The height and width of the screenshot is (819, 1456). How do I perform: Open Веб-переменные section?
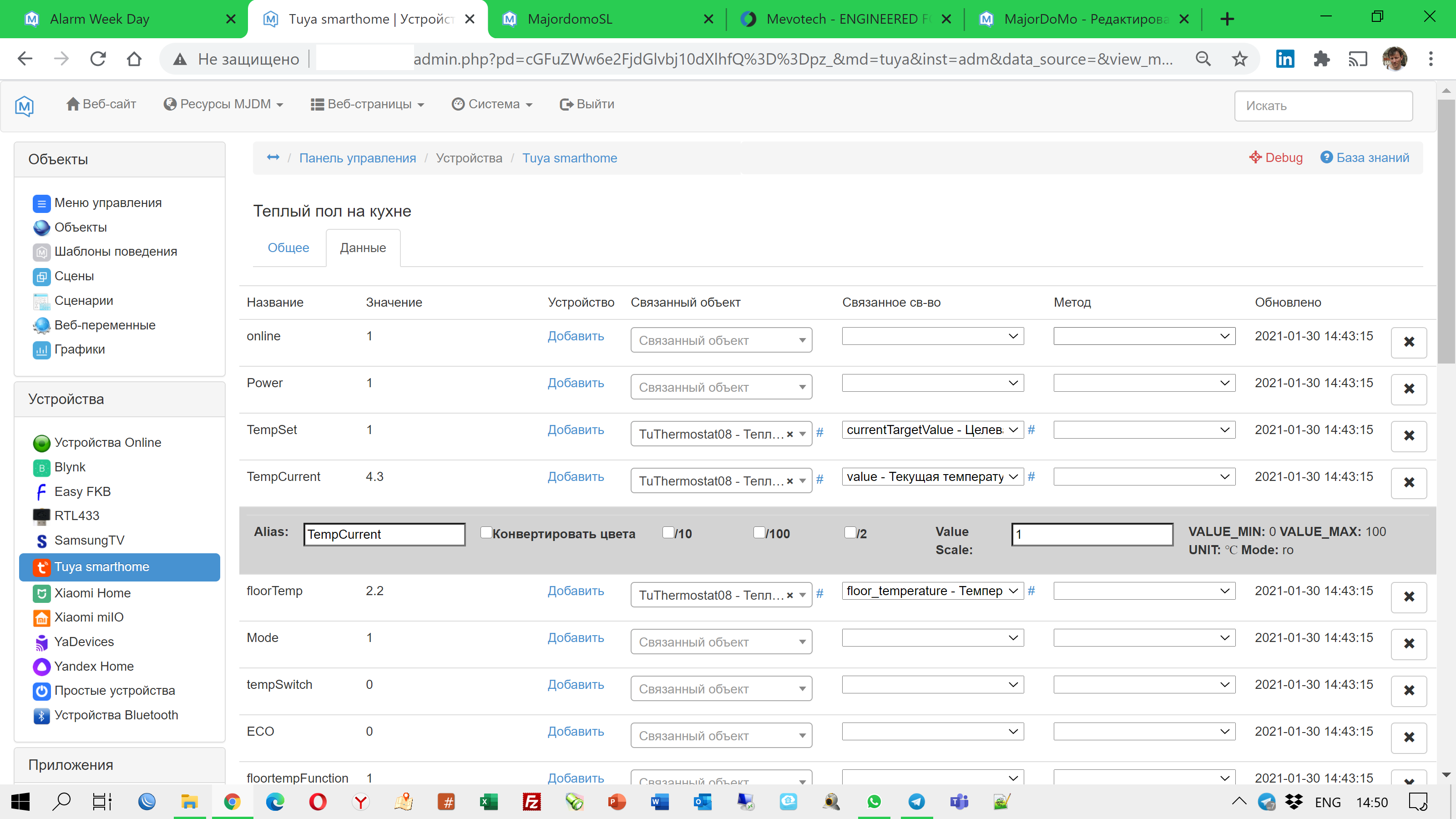105,325
